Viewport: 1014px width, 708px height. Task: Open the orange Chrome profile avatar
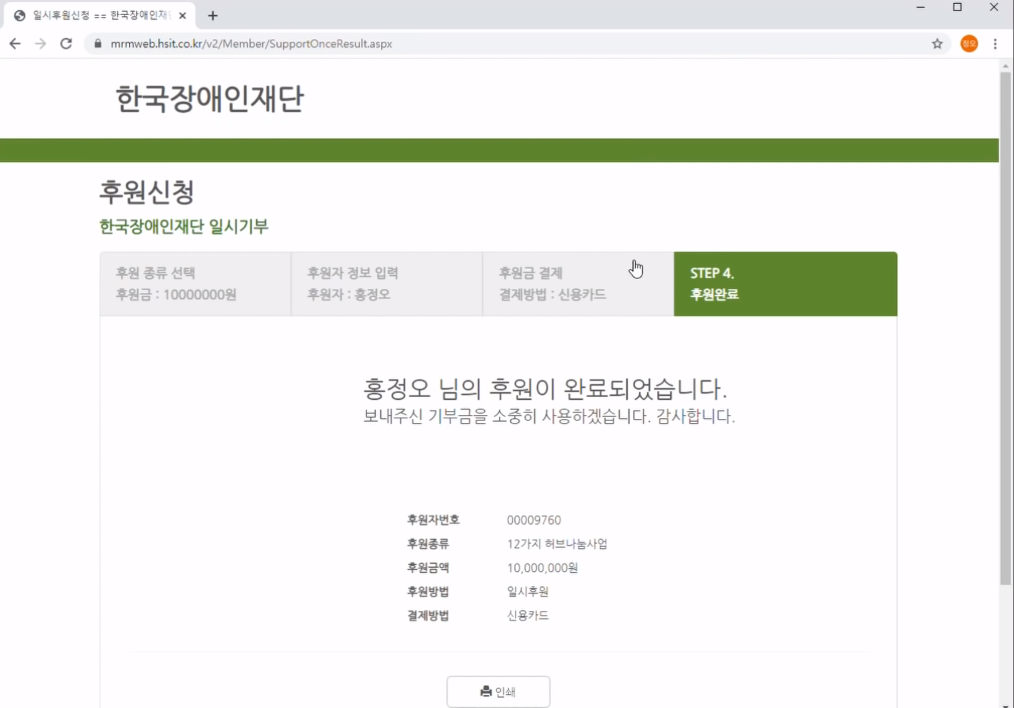click(968, 44)
